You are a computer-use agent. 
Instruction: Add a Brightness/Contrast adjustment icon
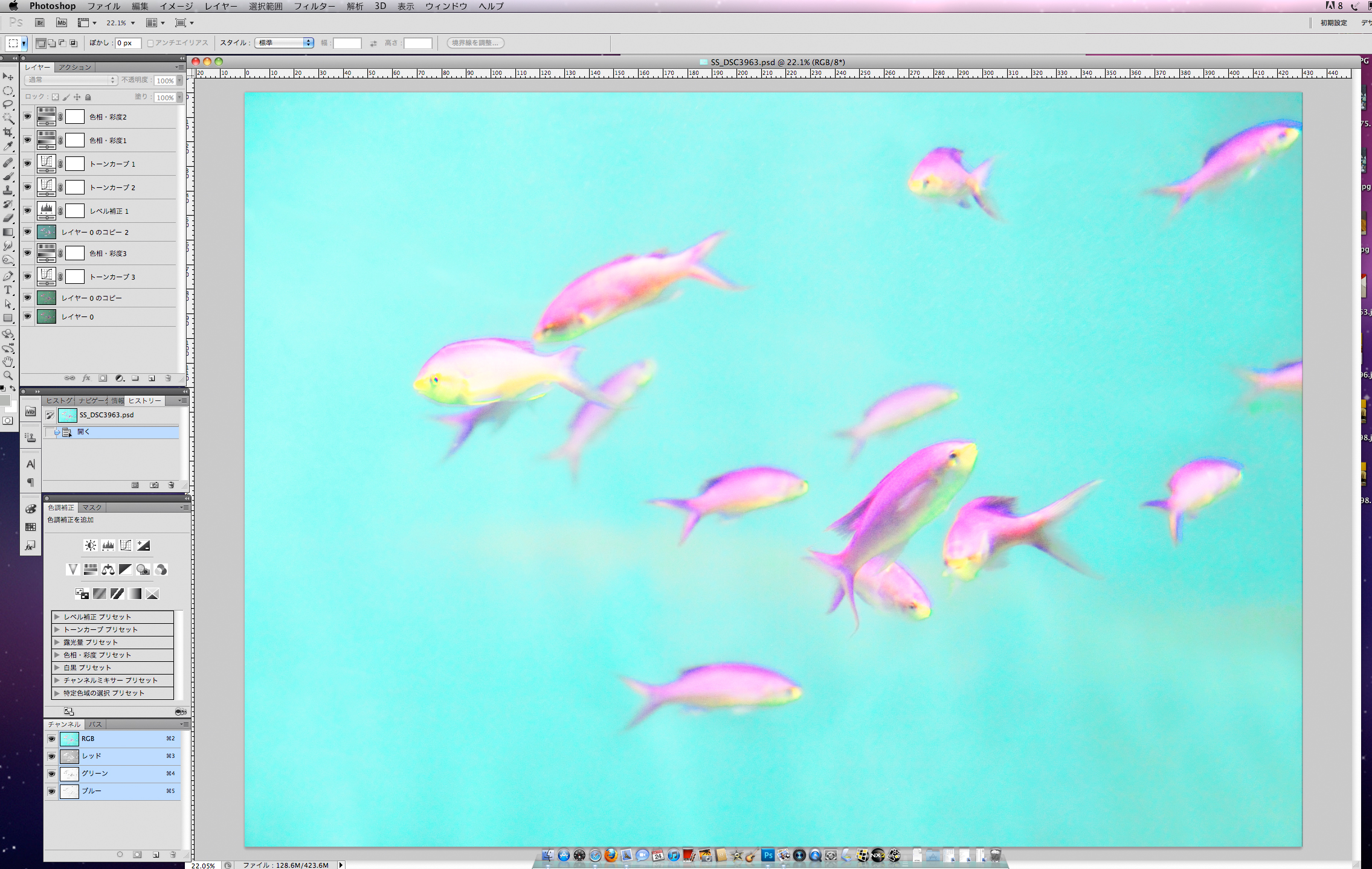(x=90, y=545)
